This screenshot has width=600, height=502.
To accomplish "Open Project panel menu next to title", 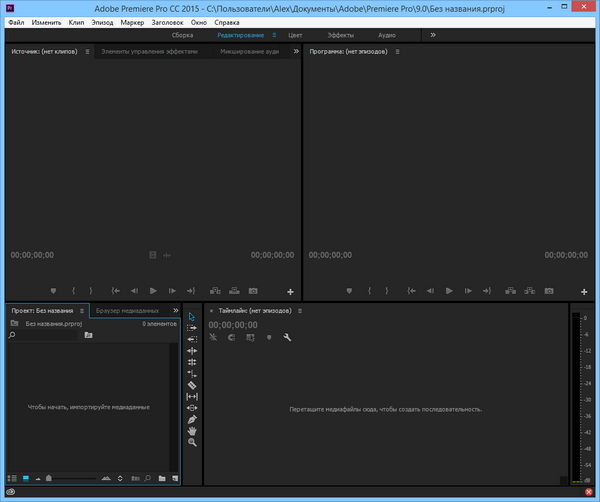I will pos(82,311).
